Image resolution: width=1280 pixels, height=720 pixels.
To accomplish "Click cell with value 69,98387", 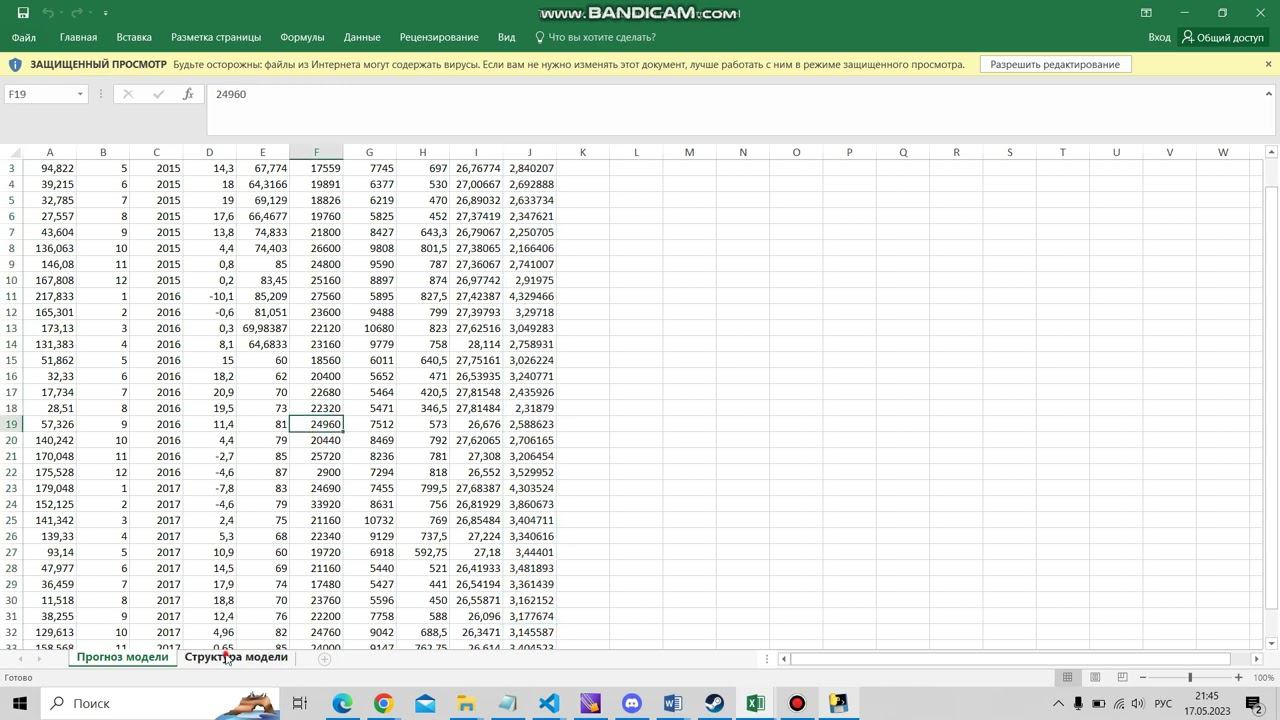I will point(263,328).
